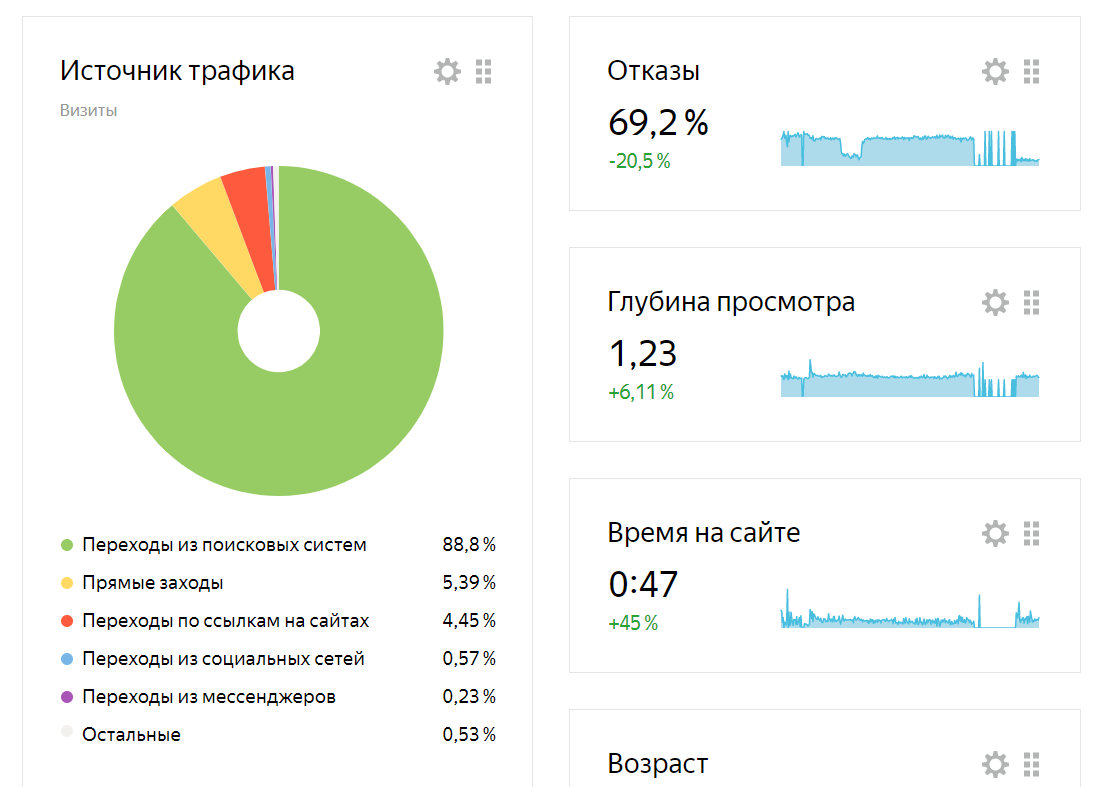
Task: Click the 0,53 % value
Action: click(469, 735)
